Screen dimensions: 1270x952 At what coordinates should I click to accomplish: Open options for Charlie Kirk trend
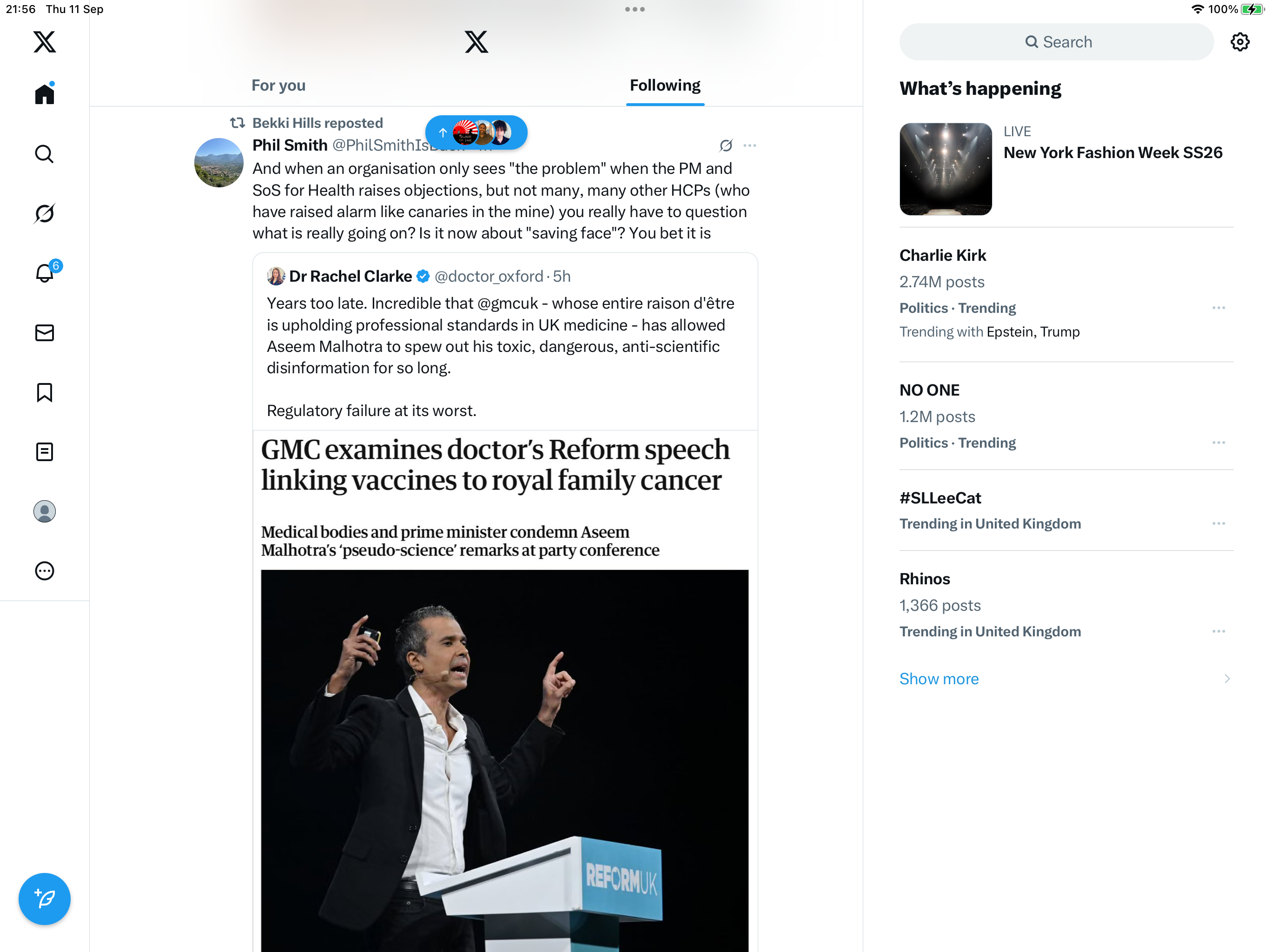click(1218, 308)
